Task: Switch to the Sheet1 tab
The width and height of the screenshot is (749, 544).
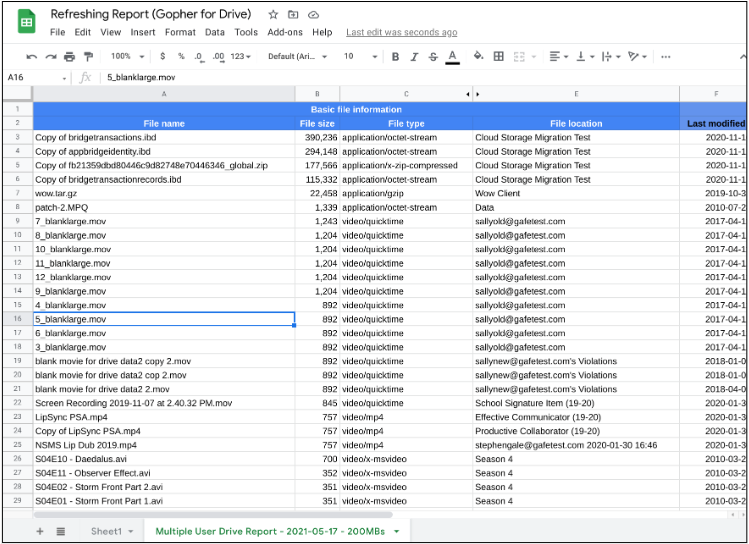Action: tap(106, 531)
